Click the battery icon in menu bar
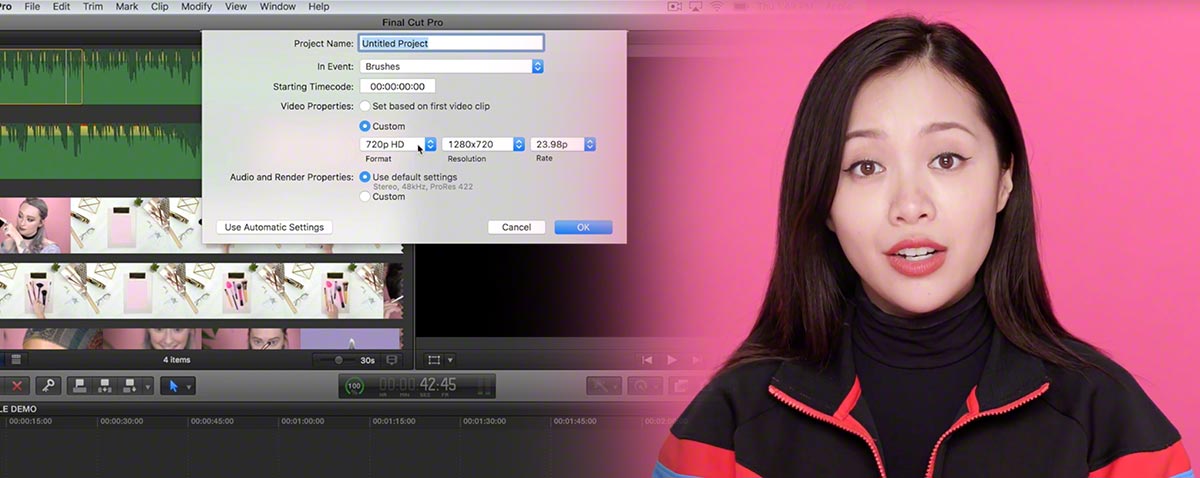 (739, 6)
